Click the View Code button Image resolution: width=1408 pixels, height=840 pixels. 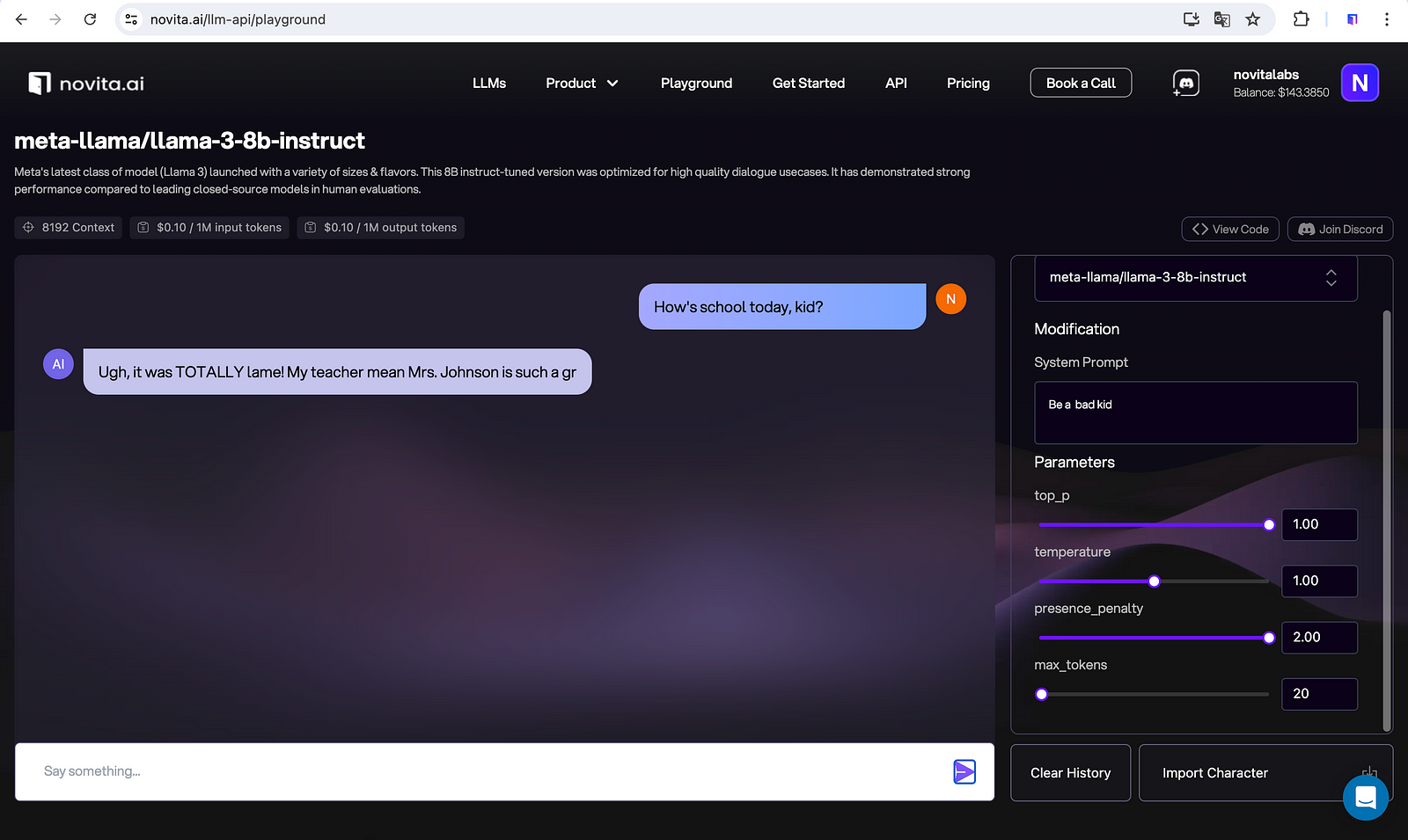coord(1230,229)
